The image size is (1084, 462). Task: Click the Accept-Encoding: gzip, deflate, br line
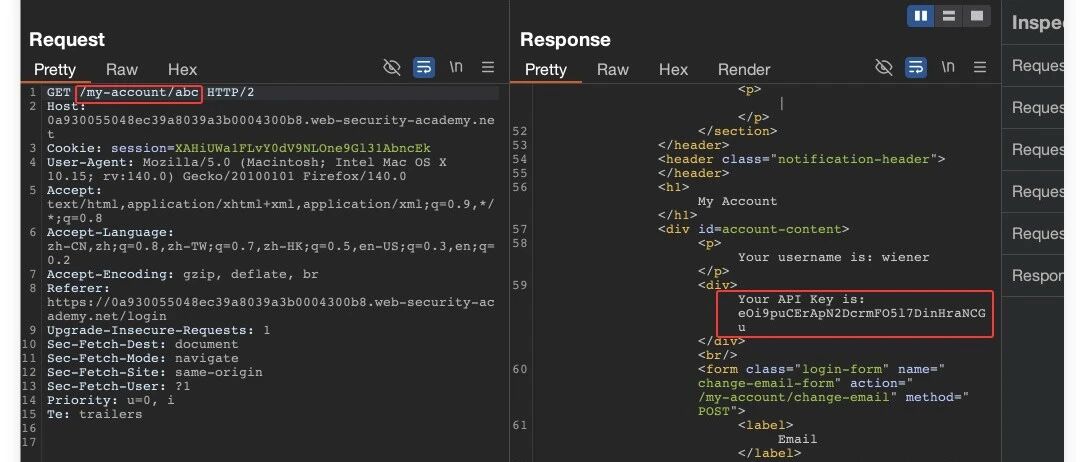183,274
